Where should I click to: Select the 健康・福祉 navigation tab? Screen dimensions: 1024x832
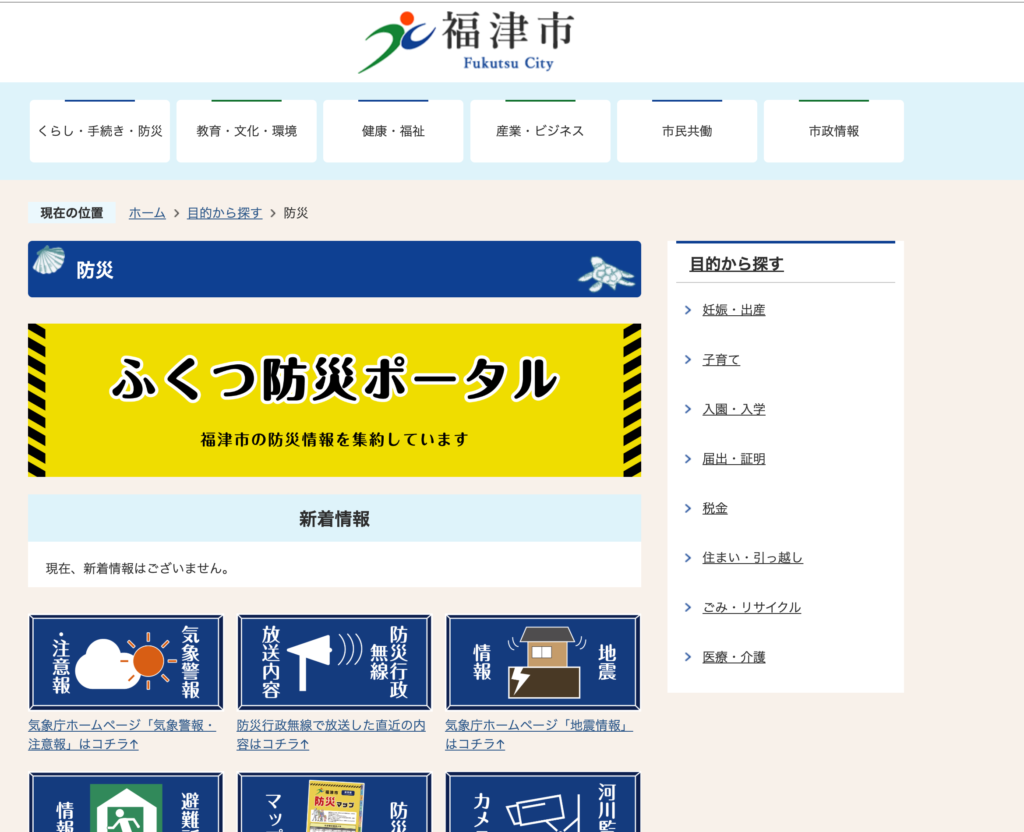[x=393, y=131]
